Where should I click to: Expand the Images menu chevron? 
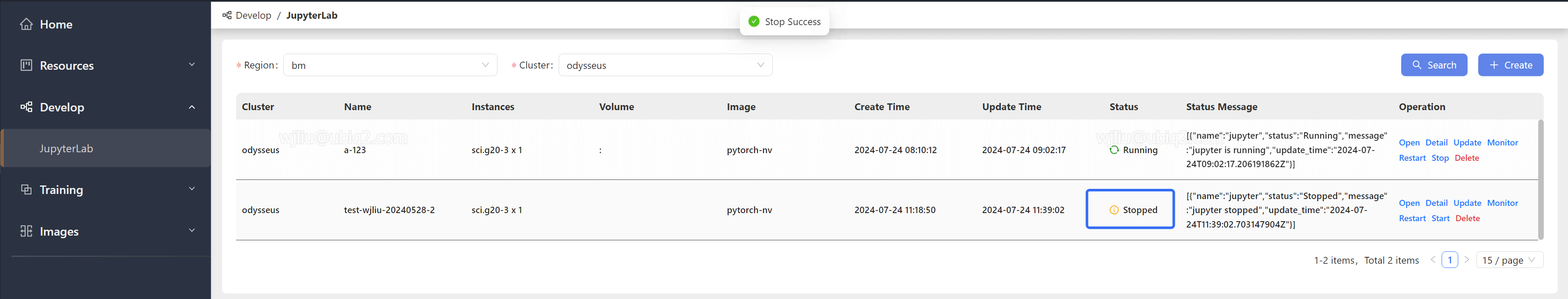pos(192,230)
